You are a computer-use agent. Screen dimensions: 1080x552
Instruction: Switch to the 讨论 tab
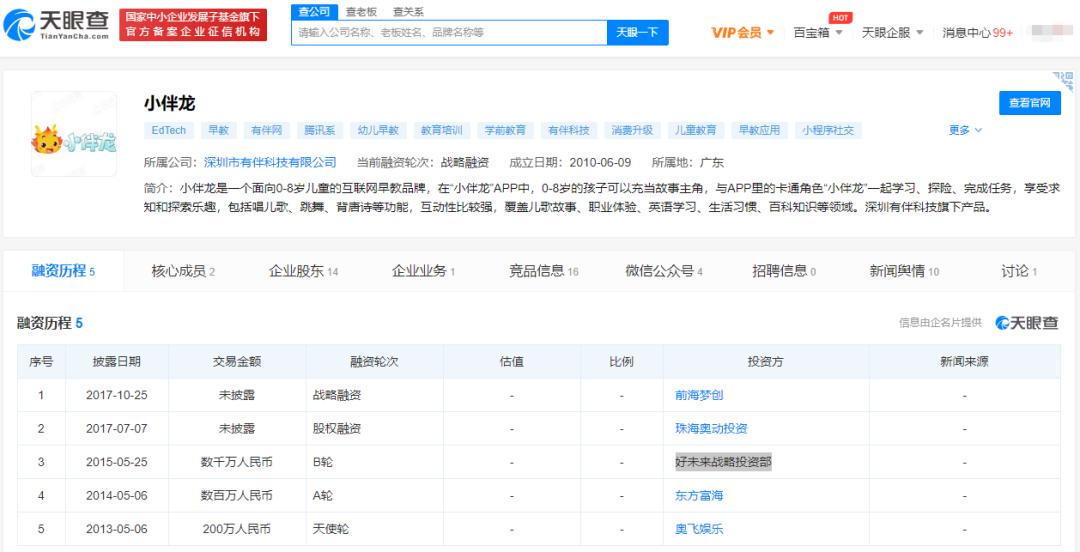(1019, 272)
